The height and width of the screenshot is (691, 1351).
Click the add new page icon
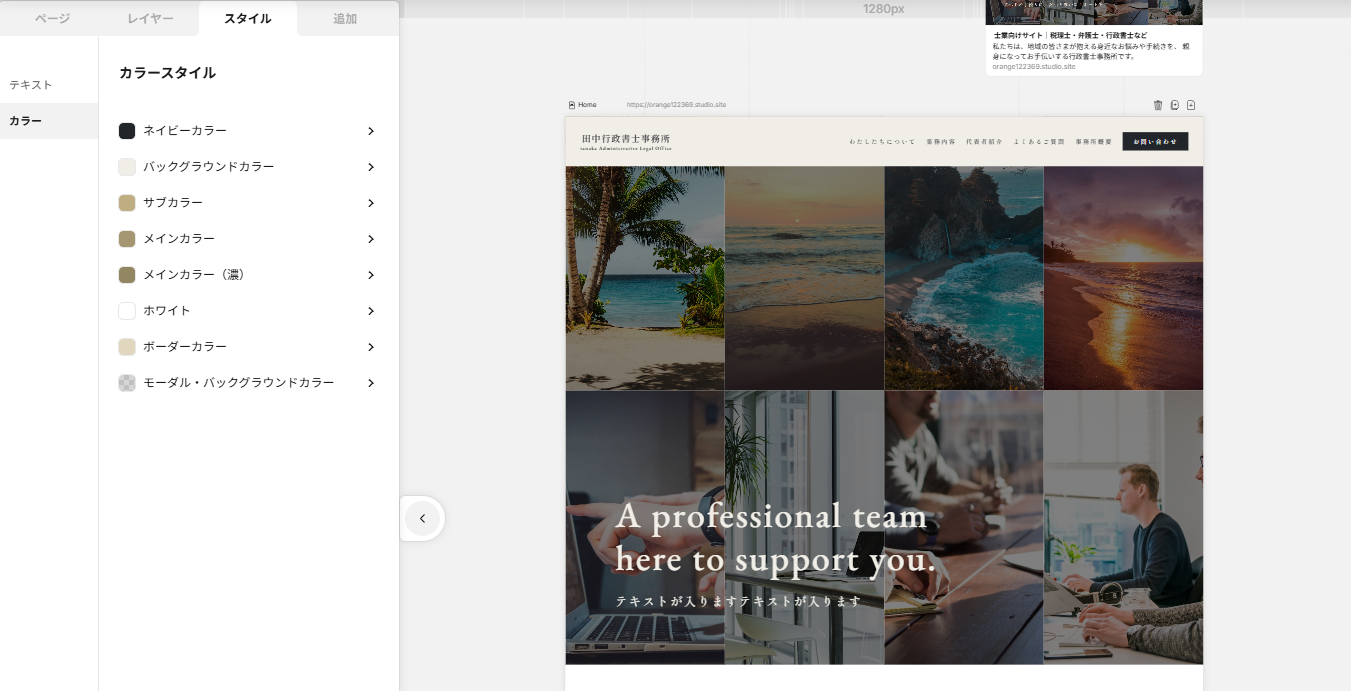[1191, 105]
